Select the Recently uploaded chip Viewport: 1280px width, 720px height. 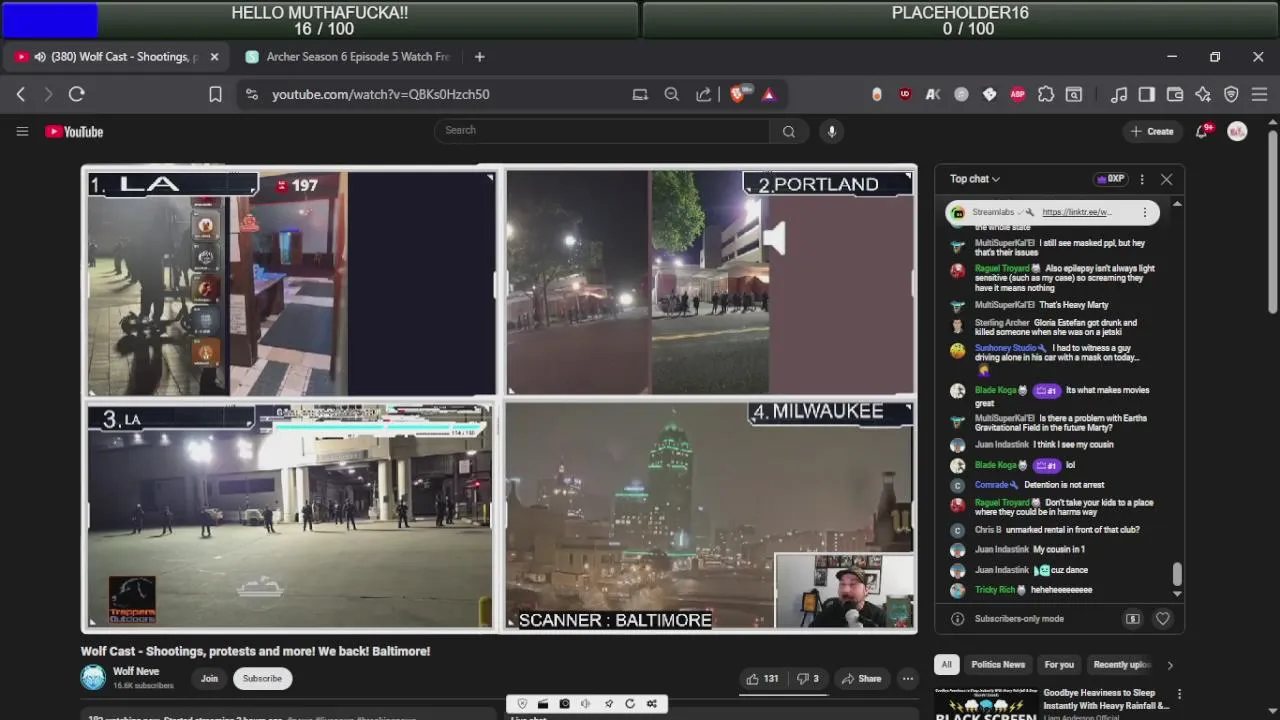coord(1121,665)
